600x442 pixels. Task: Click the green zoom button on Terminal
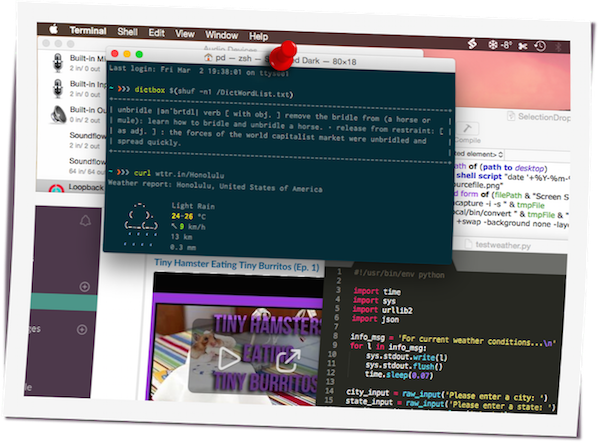[x=139, y=54]
